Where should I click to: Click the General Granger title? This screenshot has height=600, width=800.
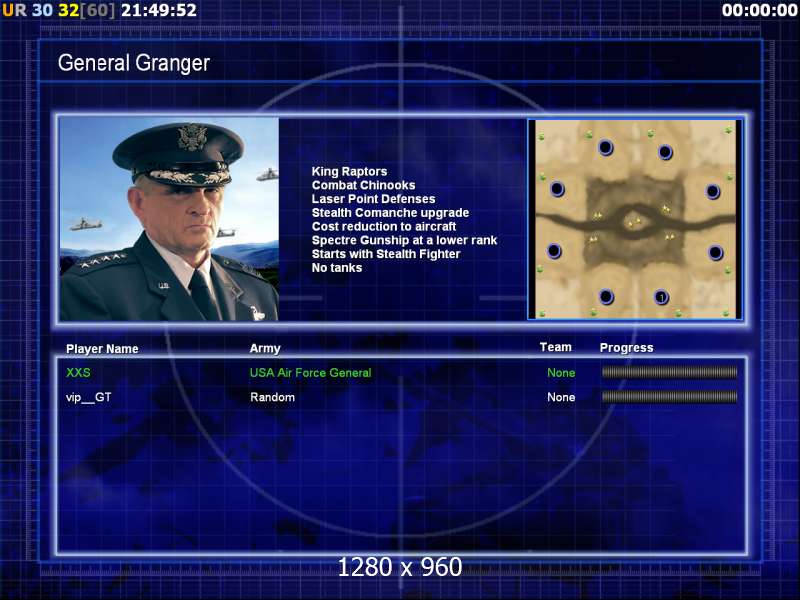tap(134, 63)
